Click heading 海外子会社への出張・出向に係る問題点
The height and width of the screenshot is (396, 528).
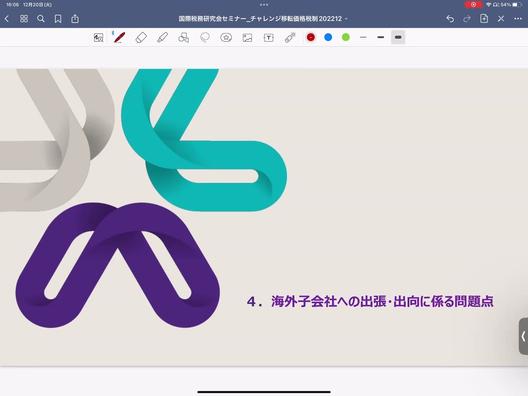(x=382, y=301)
